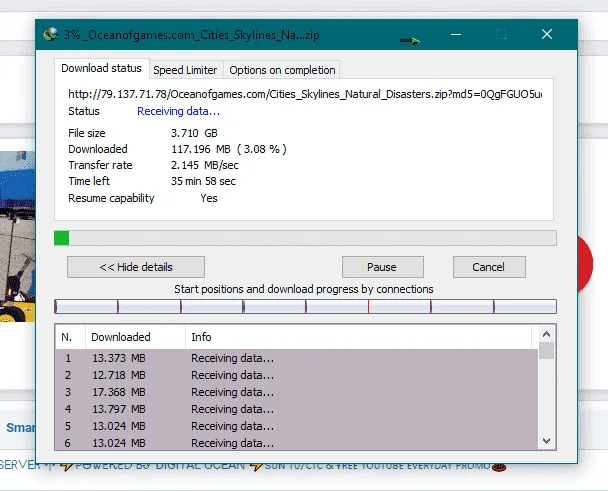The height and width of the screenshot is (491, 608).
Task: Pause the current download
Action: click(x=382, y=267)
